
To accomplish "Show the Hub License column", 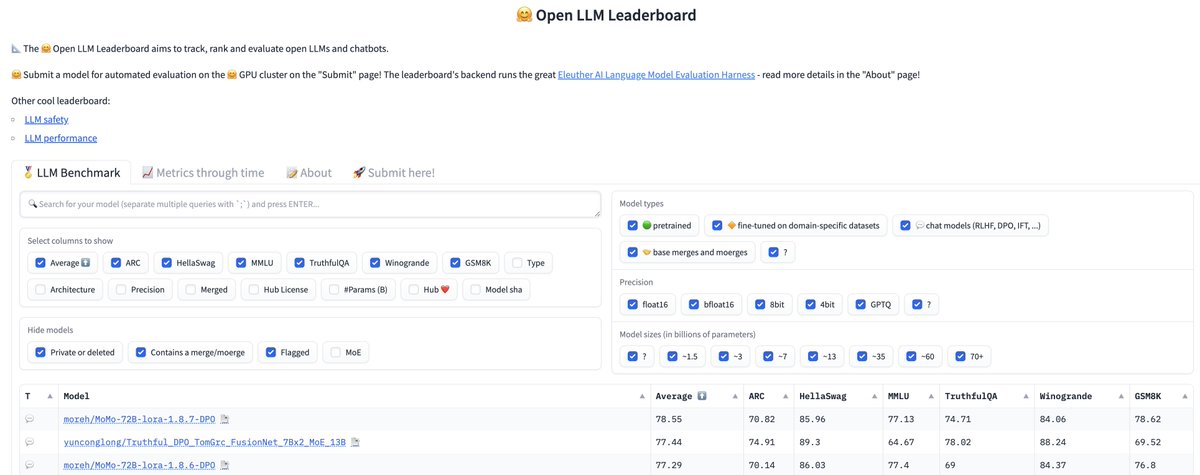I will 254,290.
